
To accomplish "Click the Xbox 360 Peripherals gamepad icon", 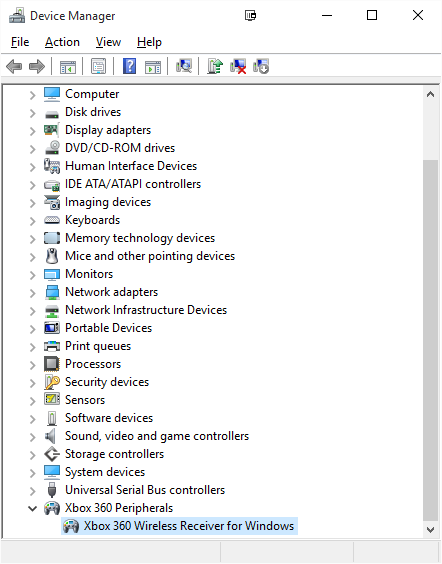I will pyautogui.click(x=52, y=508).
